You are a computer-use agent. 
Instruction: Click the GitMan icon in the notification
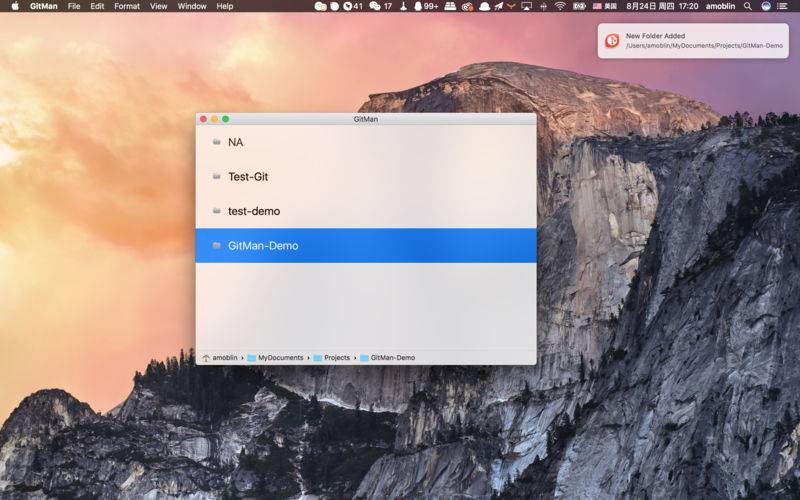612,40
